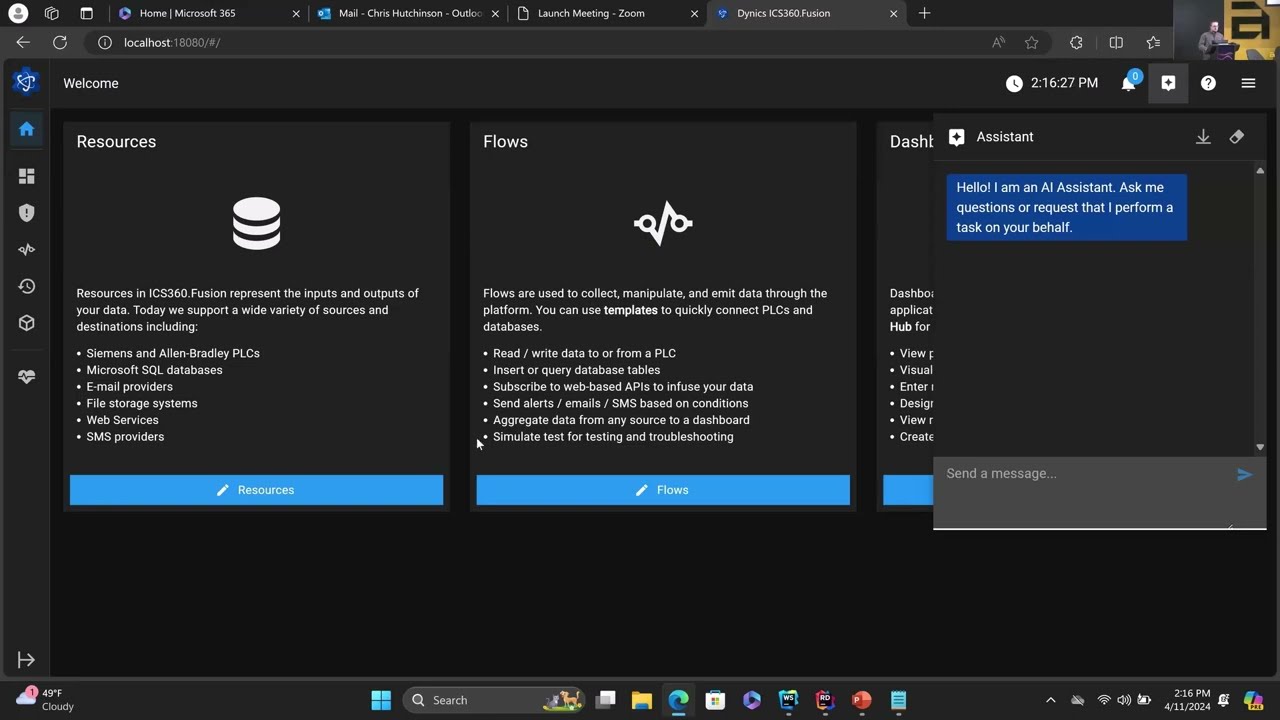Open Dashboards from the left sidebar
The width and height of the screenshot is (1280, 720).
(x=26, y=176)
